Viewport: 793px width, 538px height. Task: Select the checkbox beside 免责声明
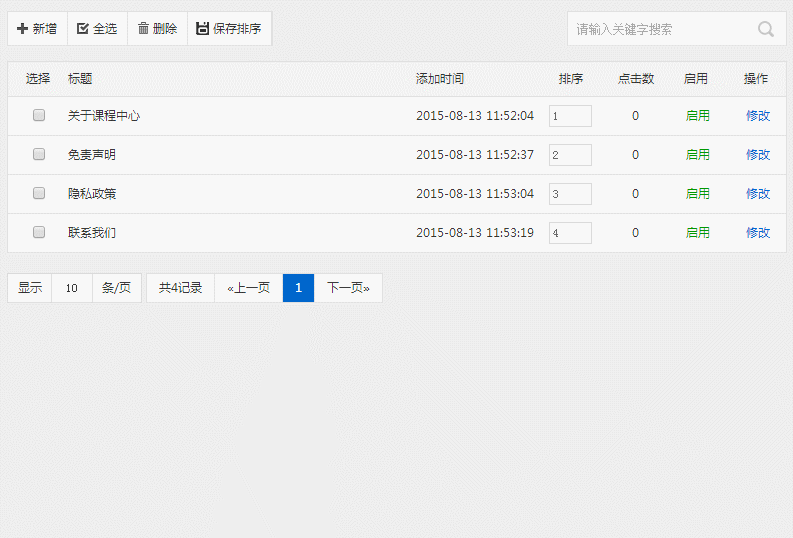click(x=39, y=154)
